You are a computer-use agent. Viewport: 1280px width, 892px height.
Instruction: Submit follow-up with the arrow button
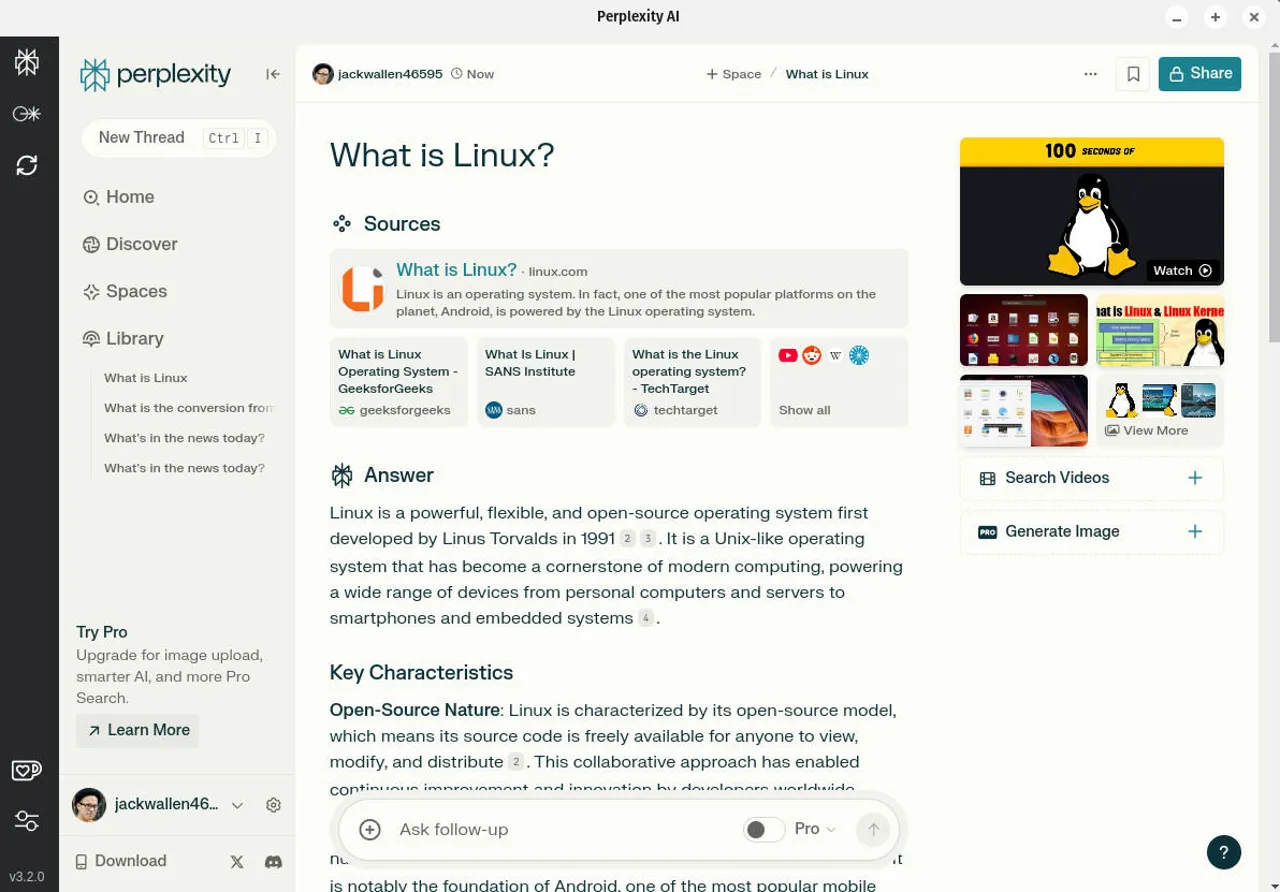click(x=873, y=829)
